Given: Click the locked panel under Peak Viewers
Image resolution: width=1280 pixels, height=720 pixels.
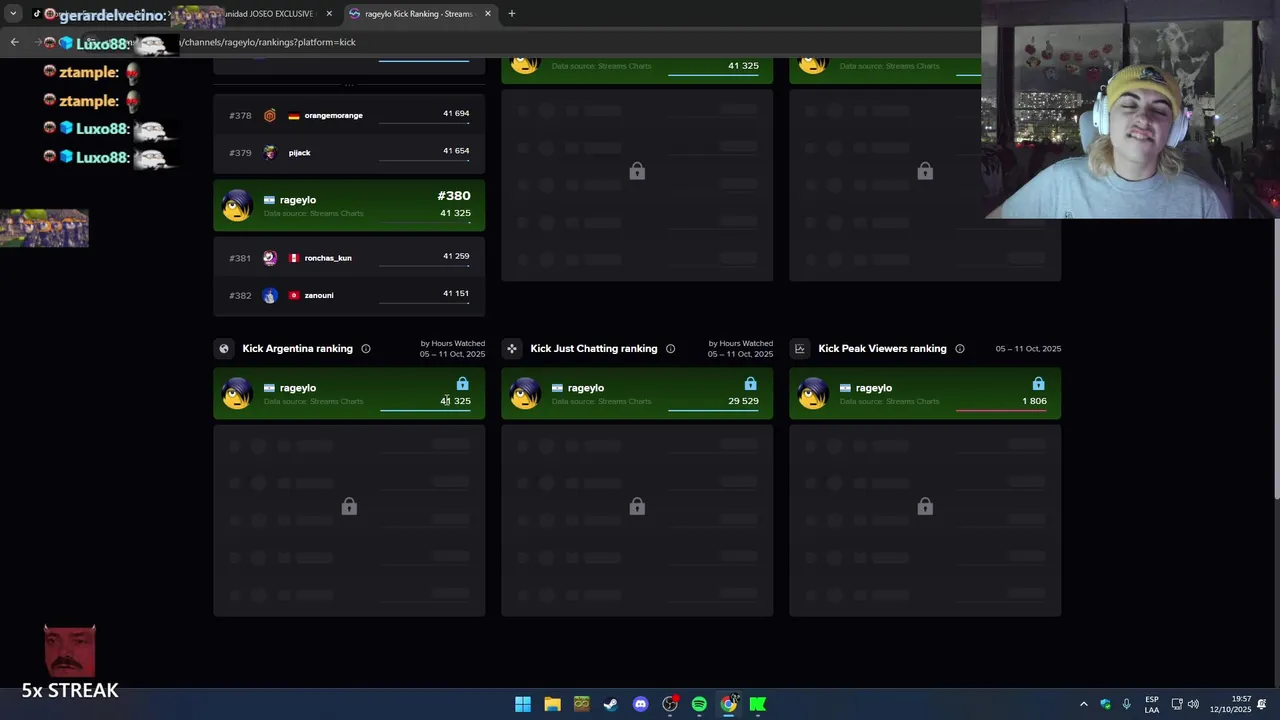Looking at the screenshot, I should (925, 520).
